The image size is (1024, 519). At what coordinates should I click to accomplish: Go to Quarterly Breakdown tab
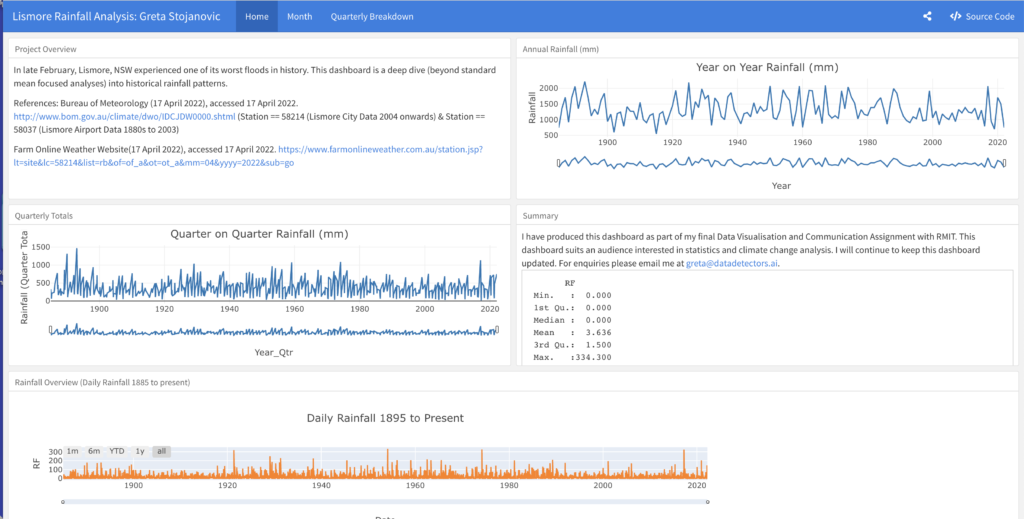(371, 16)
